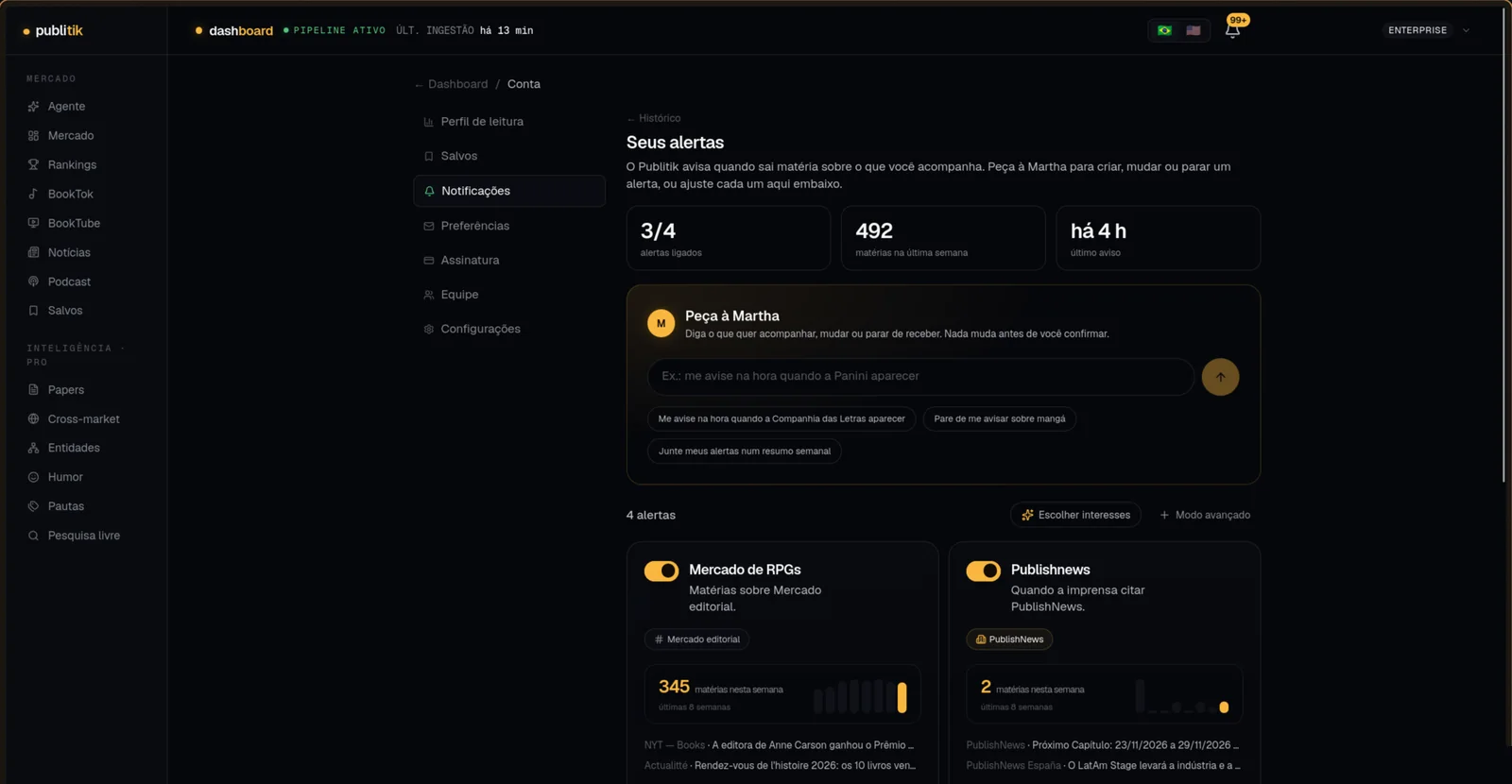Open the Configurações account section

click(509, 329)
